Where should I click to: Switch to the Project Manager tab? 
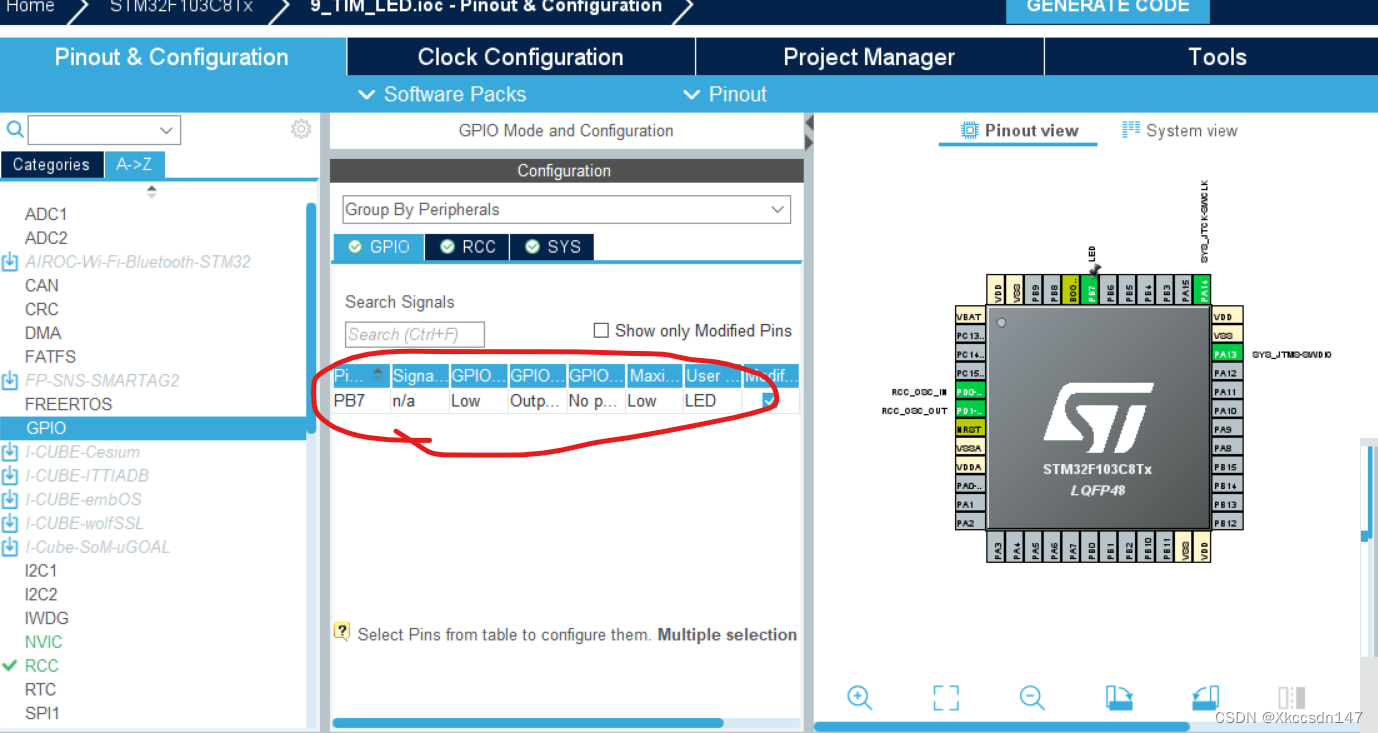[869, 57]
